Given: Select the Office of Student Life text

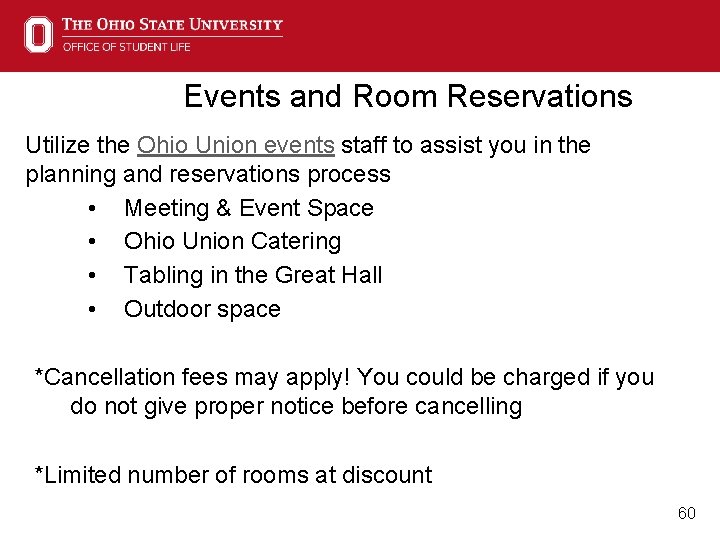Looking at the screenshot, I should tap(127, 47).
